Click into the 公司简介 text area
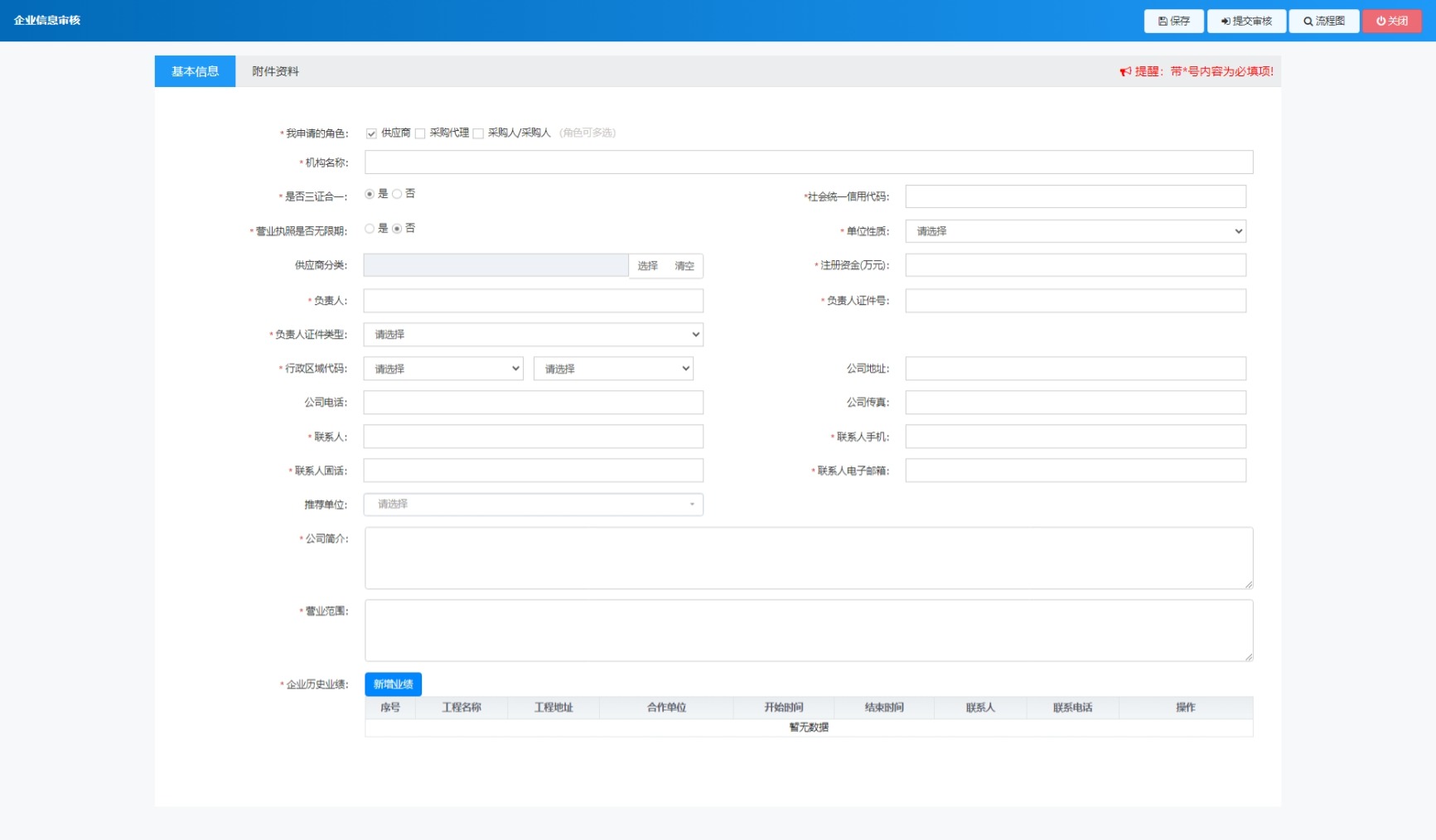Screen dimensions: 1436x840 click(809, 558)
